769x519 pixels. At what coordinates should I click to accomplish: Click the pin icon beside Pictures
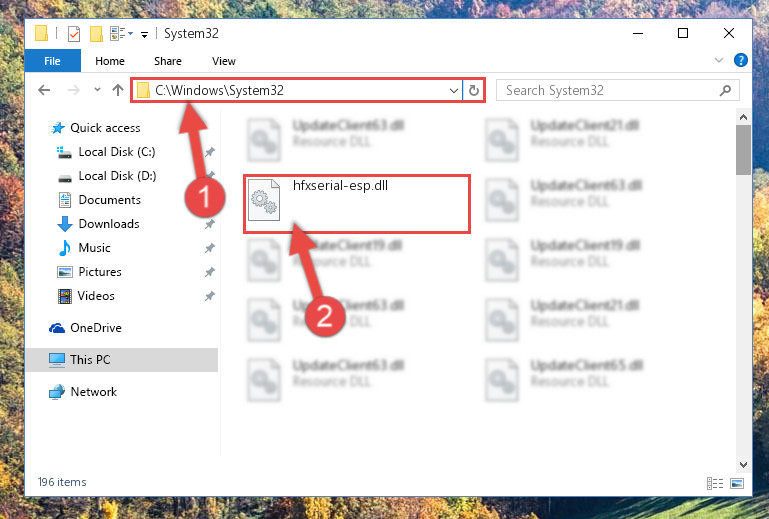[209, 272]
